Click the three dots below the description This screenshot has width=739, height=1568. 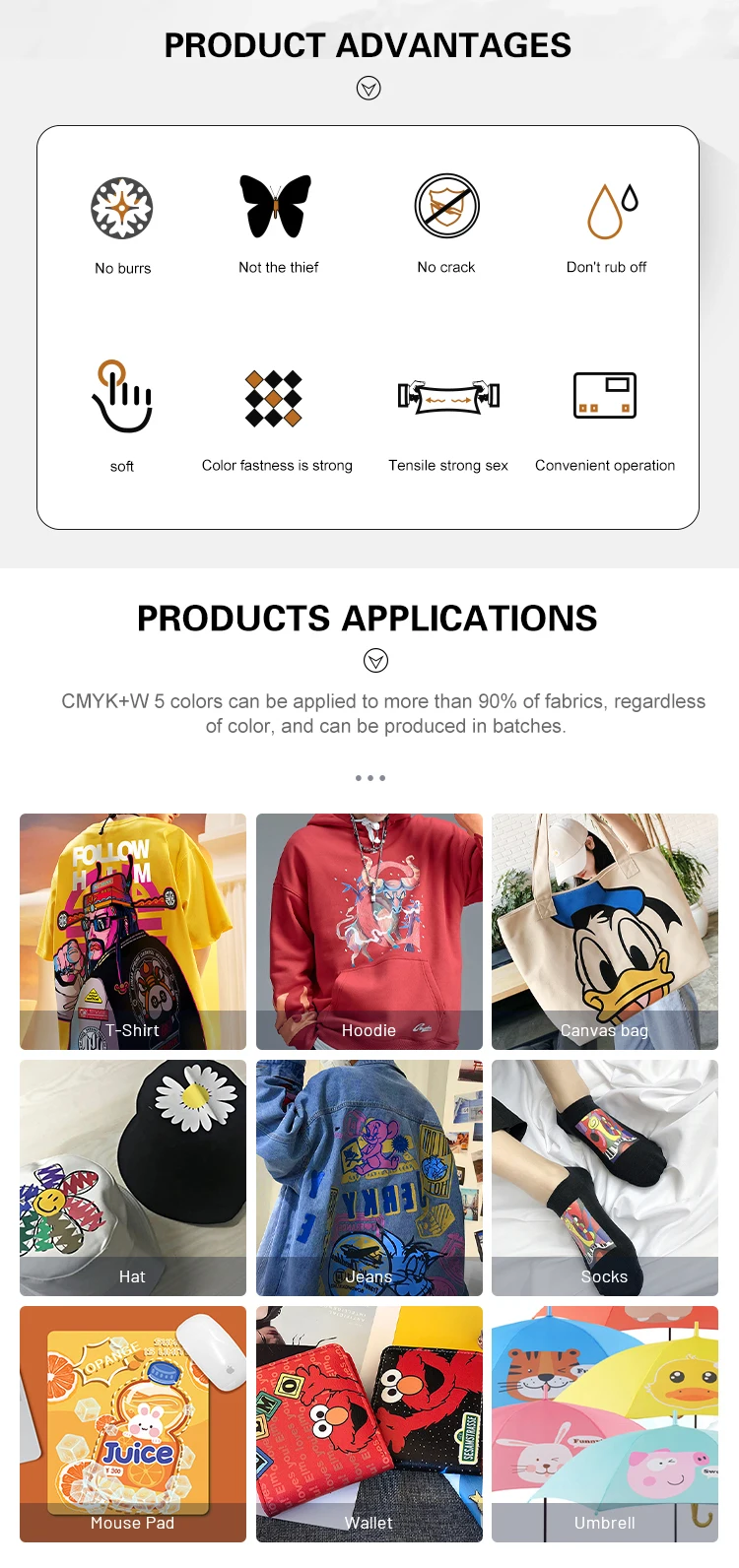tap(370, 778)
